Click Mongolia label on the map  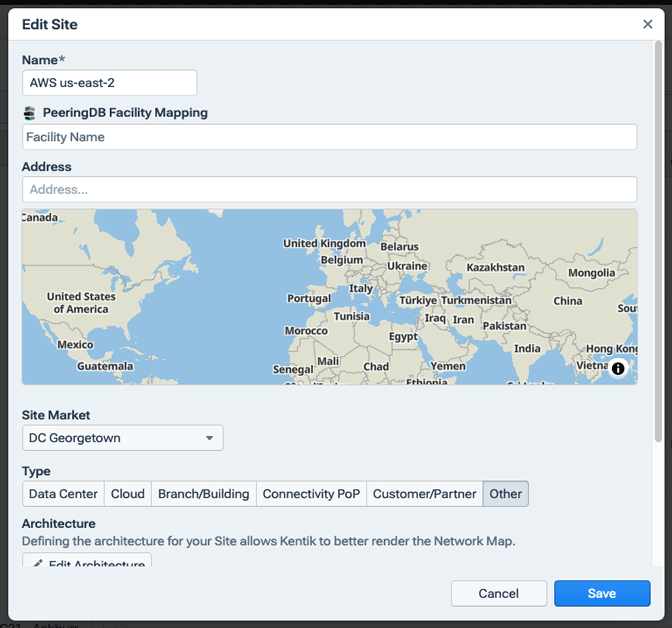tap(591, 273)
